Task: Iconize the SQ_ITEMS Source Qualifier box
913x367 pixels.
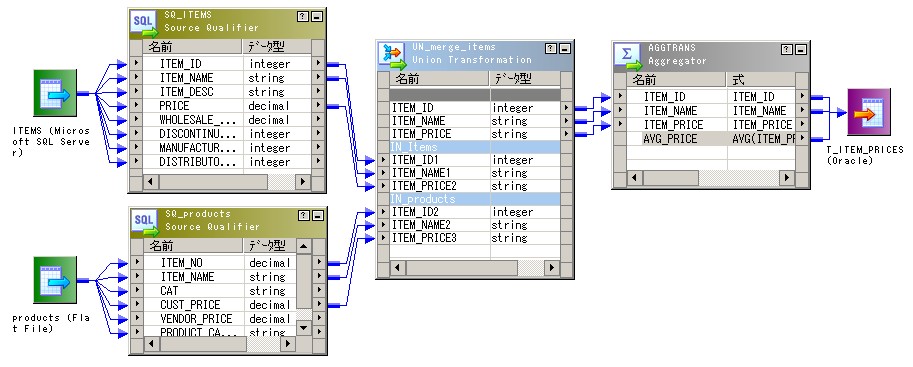Action: point(317,16)
